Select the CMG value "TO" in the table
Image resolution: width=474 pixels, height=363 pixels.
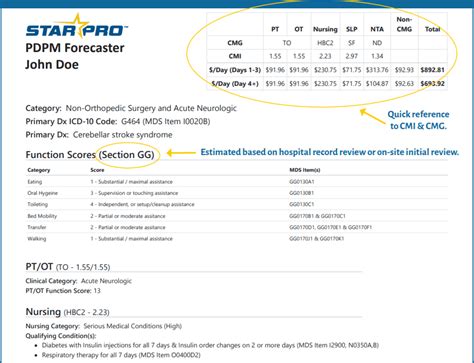pyautogui.click(x=287, y=43)
